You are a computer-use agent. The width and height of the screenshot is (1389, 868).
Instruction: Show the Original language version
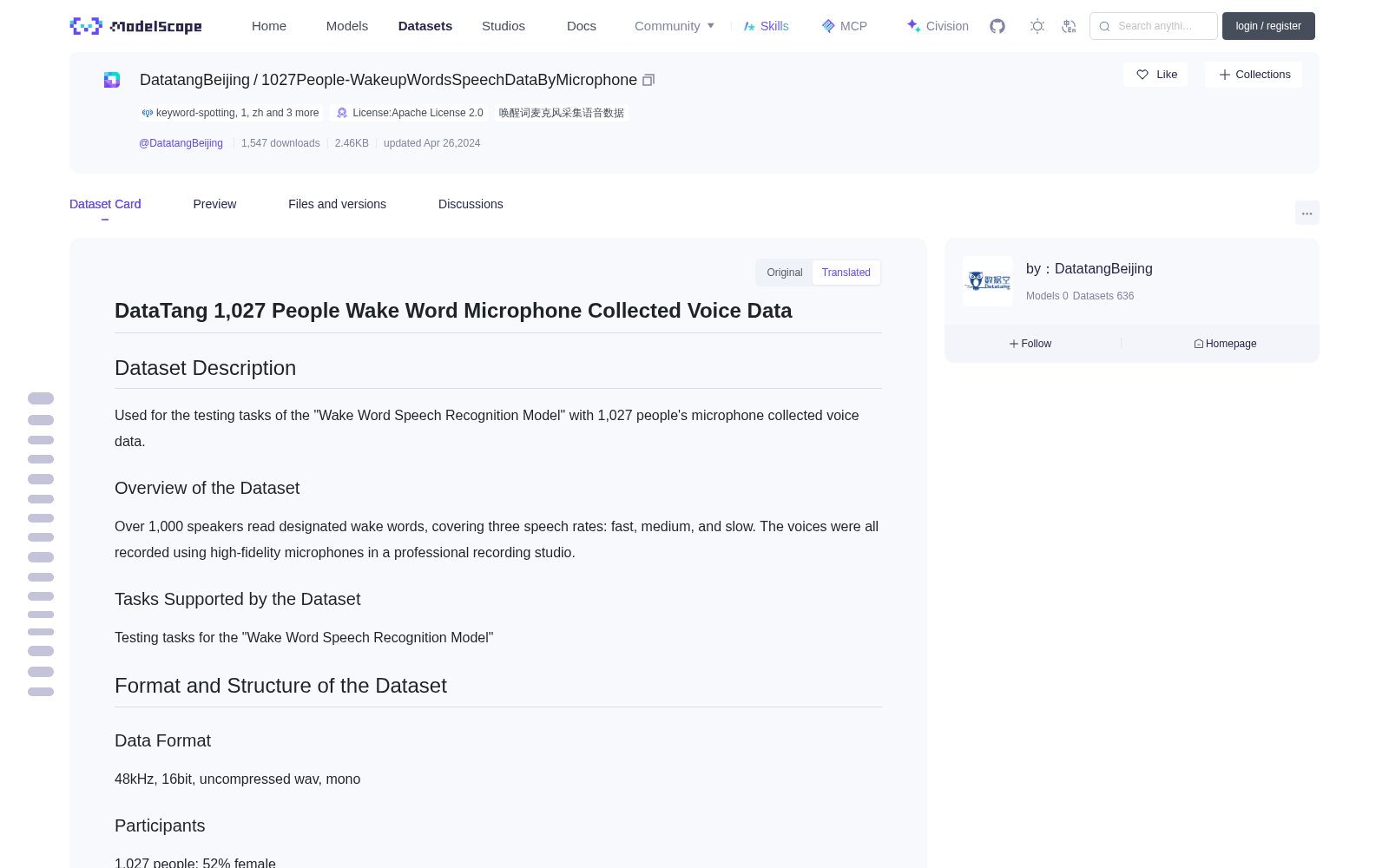click(785, 273)
